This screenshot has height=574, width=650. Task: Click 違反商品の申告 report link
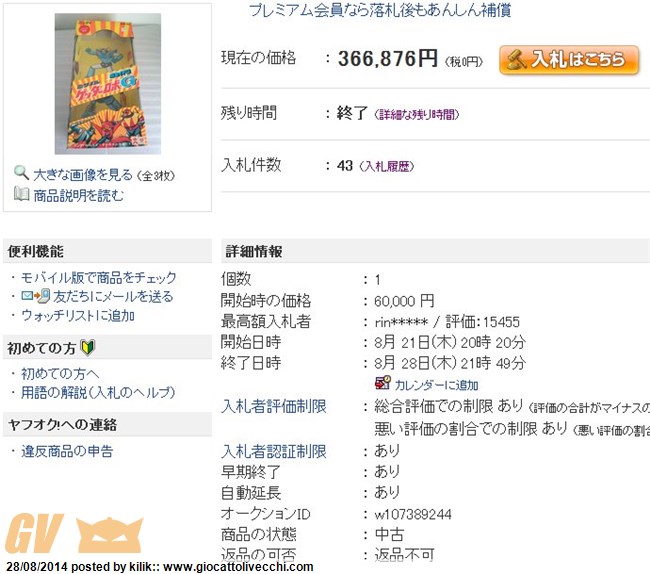point(67,451)
